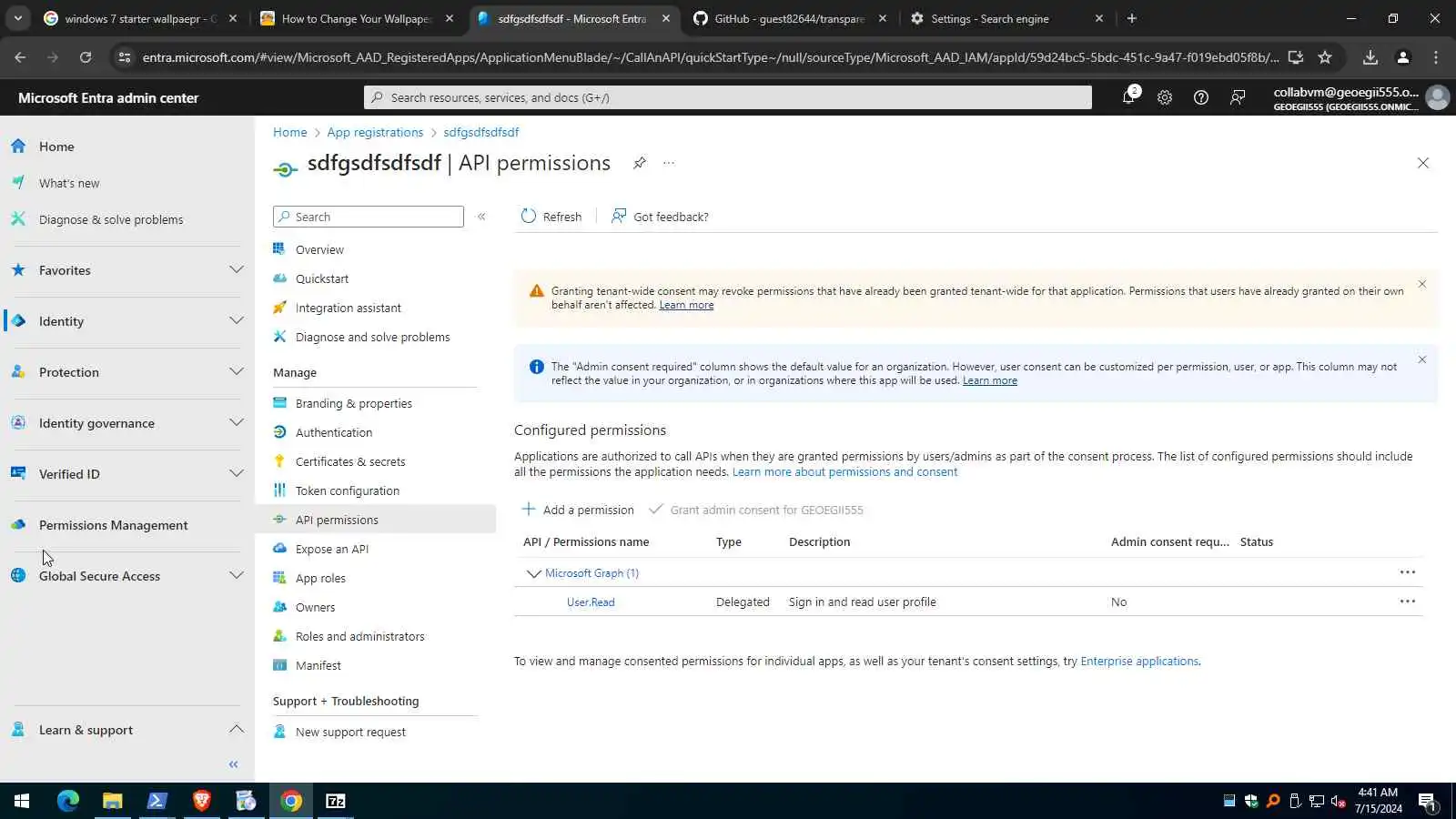
Task: Click the Search resources, services, and docs box
Action: tap(728, 97)
